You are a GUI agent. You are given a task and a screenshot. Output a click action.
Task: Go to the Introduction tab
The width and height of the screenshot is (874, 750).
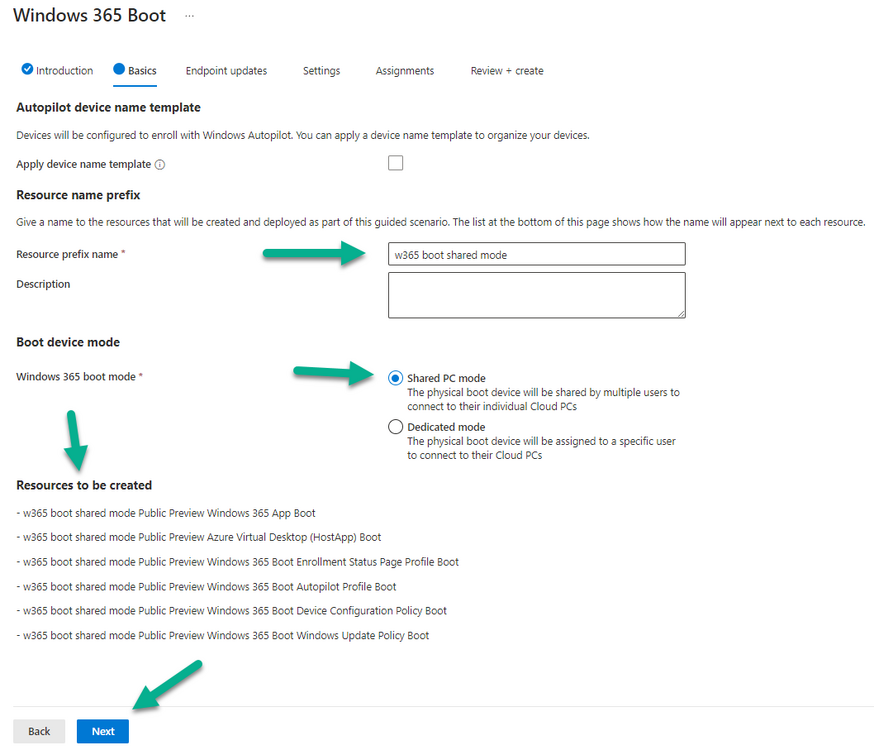tap(57, 71)
